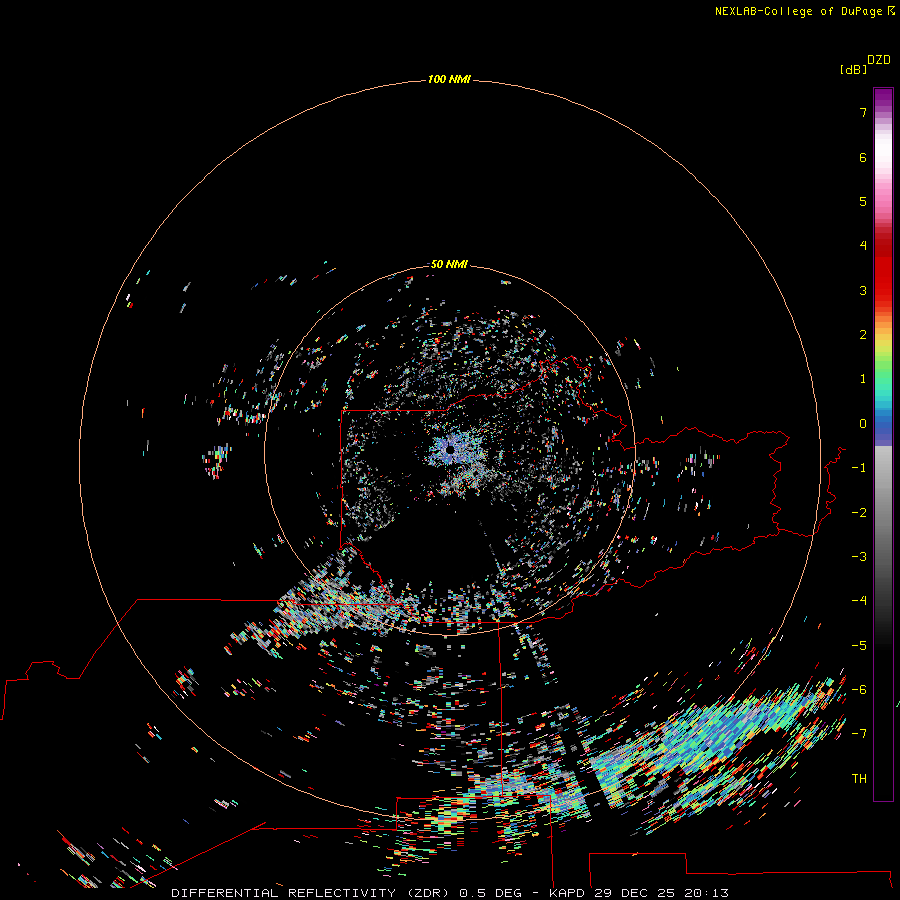900x900 pixels.
Task: Click the -5 value on color scale
Action: point(859,646)
